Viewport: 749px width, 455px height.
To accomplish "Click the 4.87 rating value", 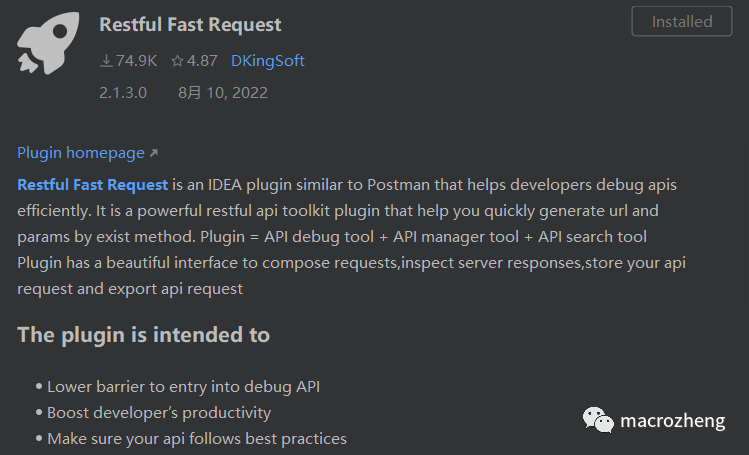I will [202, 61].
